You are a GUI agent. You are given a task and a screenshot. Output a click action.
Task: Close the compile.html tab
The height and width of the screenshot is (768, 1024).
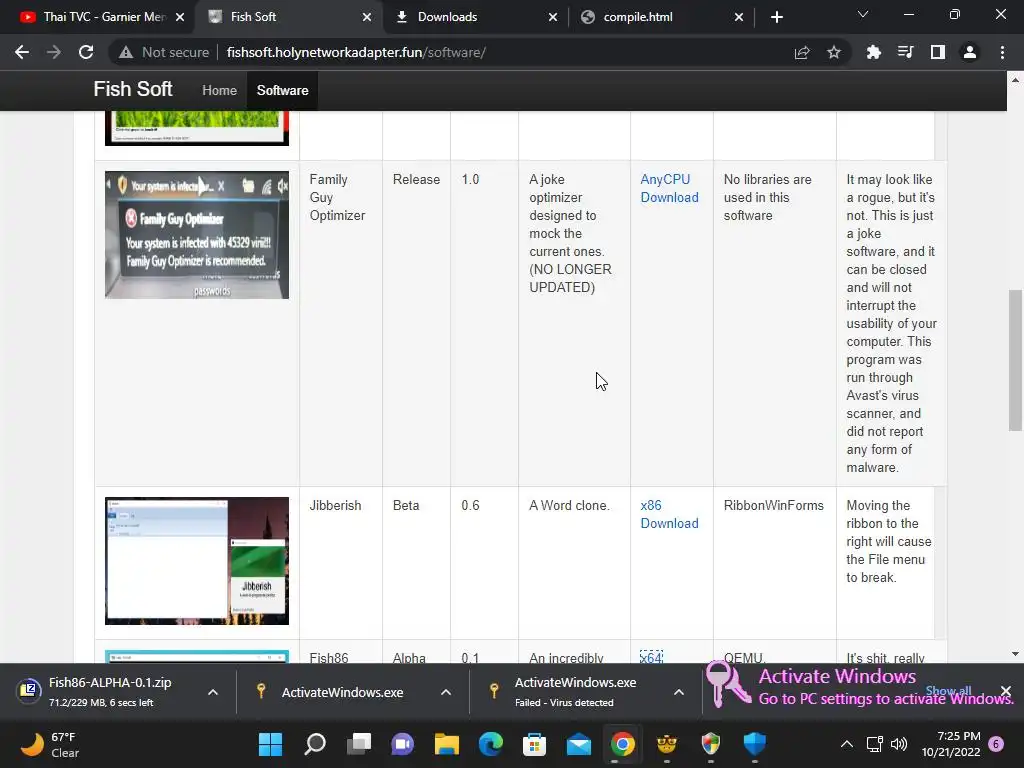pyautogui.click(x=739, y=17)
